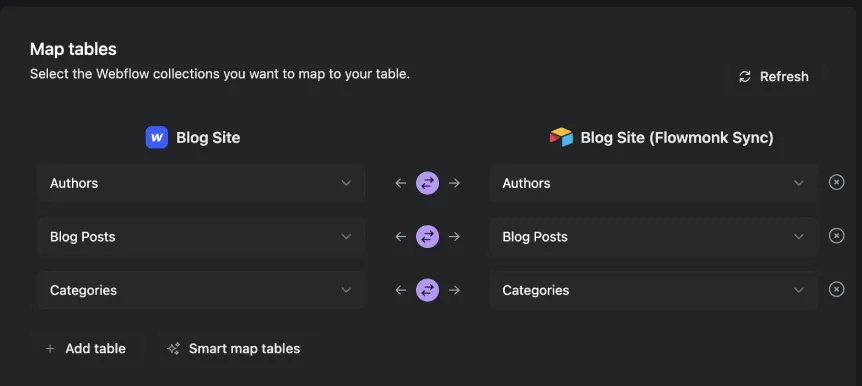Set Authors sync direction to right arrow
Viewport: 862px width, 386px height.
[x=454, y=183]
